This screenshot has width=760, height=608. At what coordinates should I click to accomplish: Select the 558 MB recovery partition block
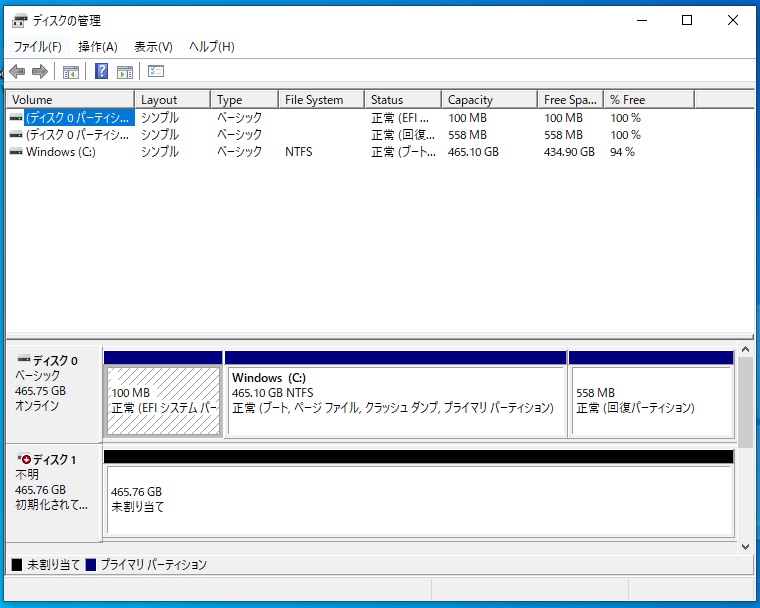[651, 400]
